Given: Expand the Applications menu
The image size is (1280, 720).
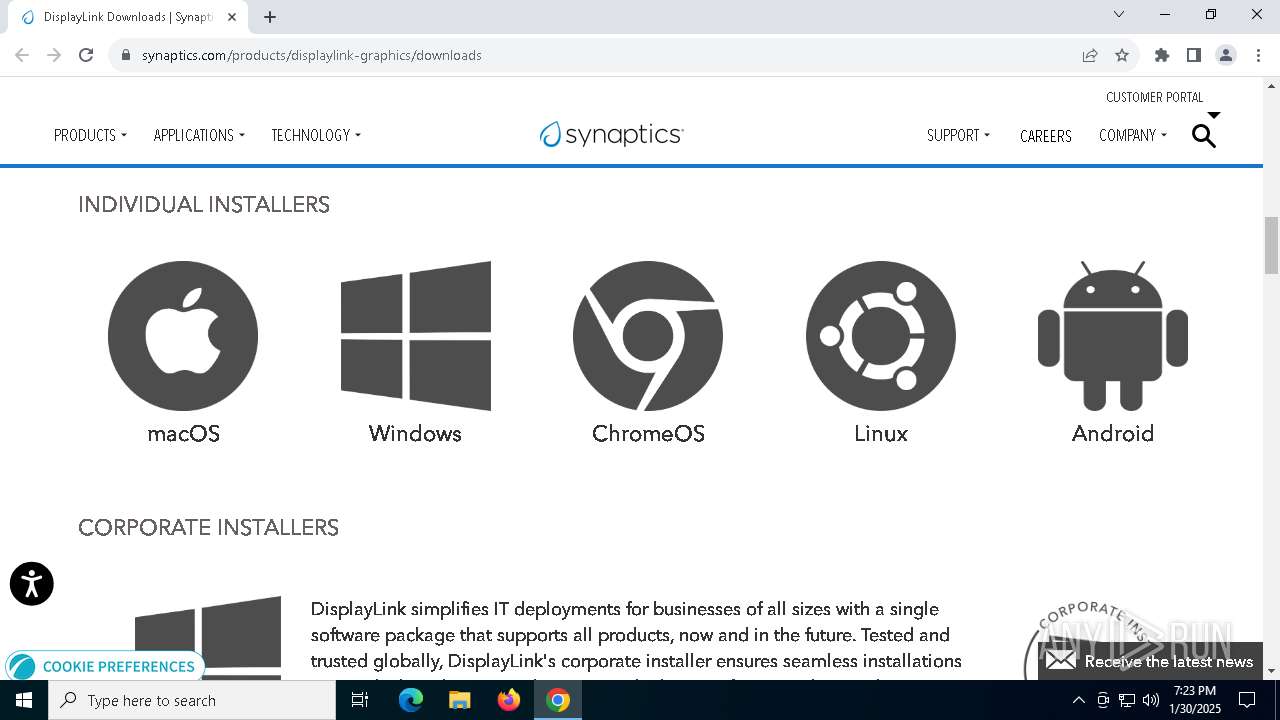Looking at the screenshot, I should 199,135.
